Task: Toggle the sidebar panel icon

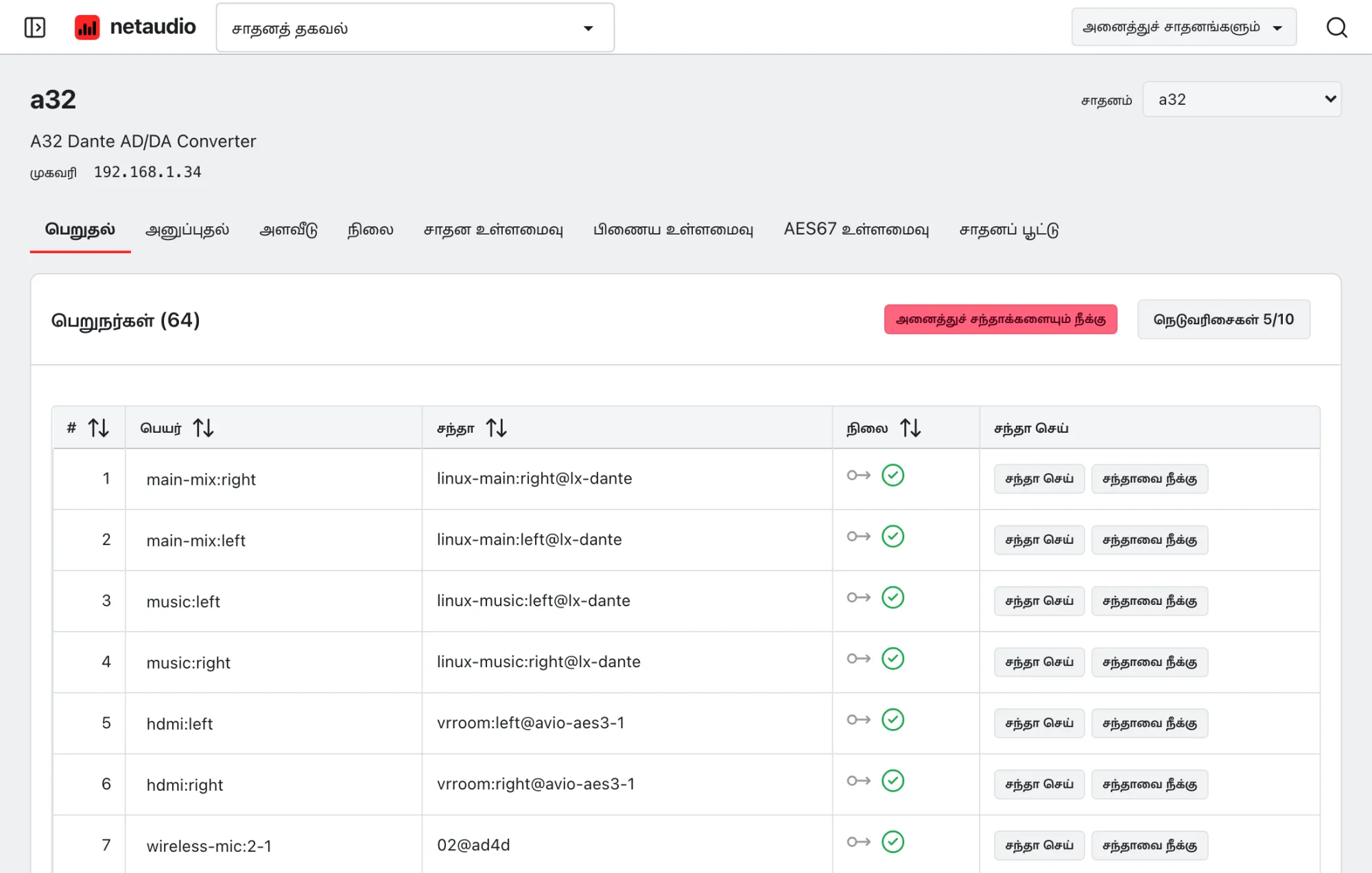Action: [34, 27]
